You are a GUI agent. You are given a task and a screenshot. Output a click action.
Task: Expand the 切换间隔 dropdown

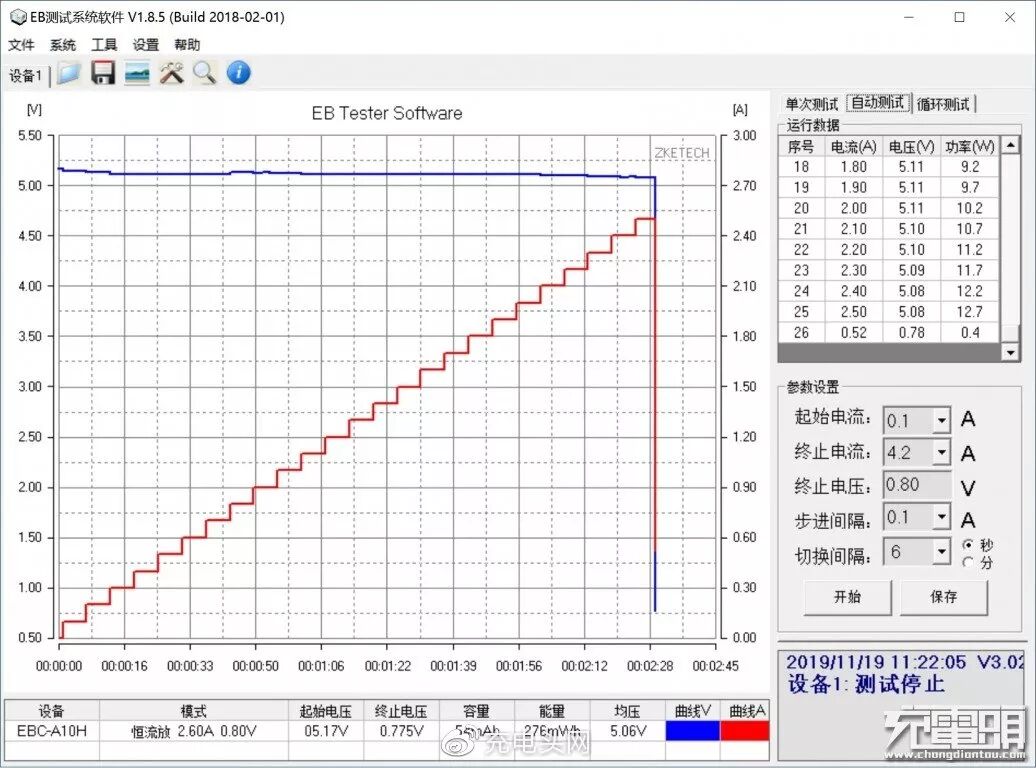pos(942,551)
